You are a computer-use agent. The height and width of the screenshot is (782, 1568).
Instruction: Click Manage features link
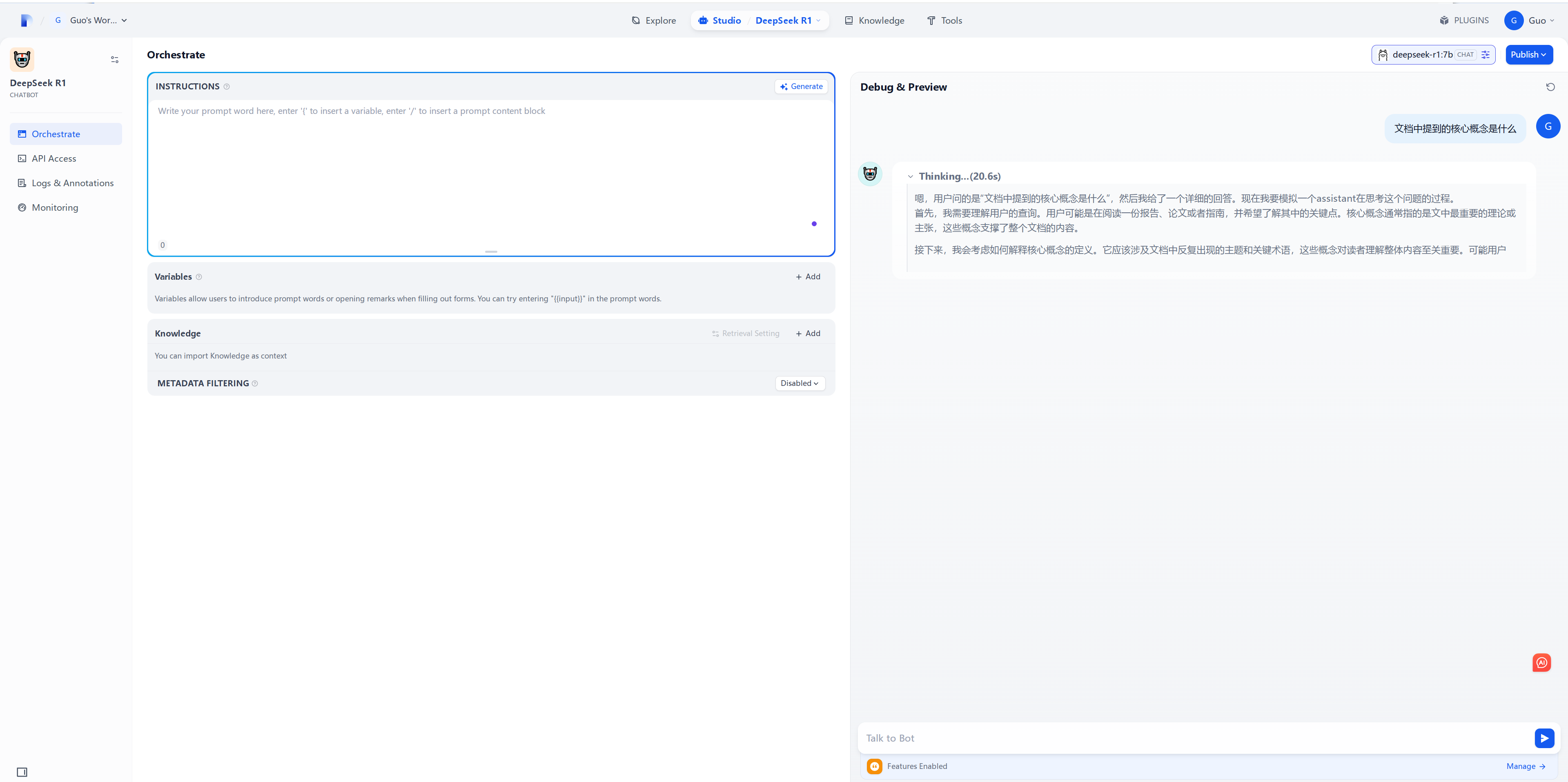point(1525,766)
